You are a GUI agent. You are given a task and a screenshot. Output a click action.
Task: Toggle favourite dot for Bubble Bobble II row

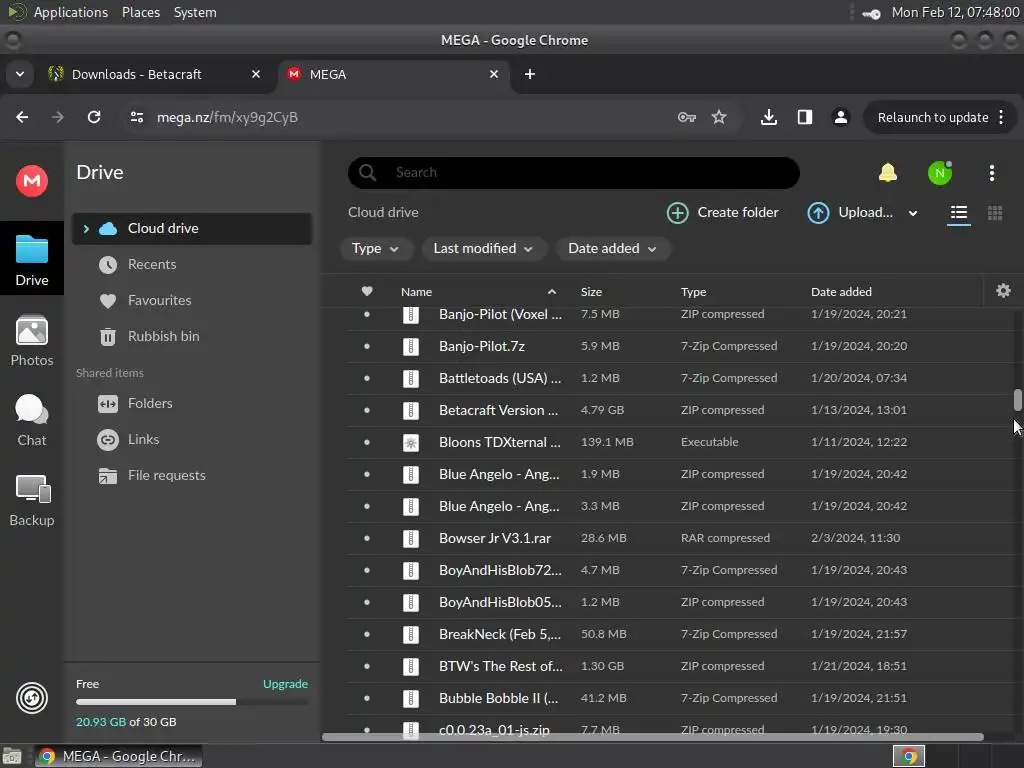(x=367, y=698)
